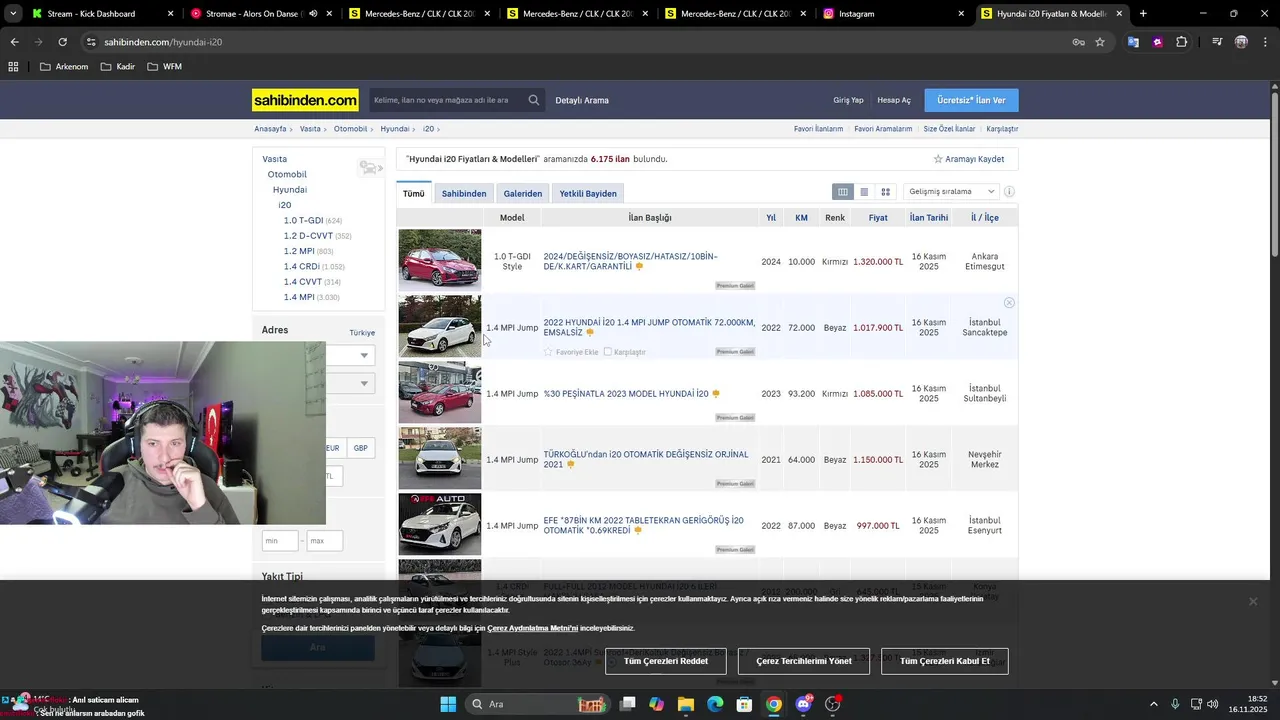Click Çerez Tercihlerimi Yönet button
Screen dimensions: 1280x720
point(804,661)
